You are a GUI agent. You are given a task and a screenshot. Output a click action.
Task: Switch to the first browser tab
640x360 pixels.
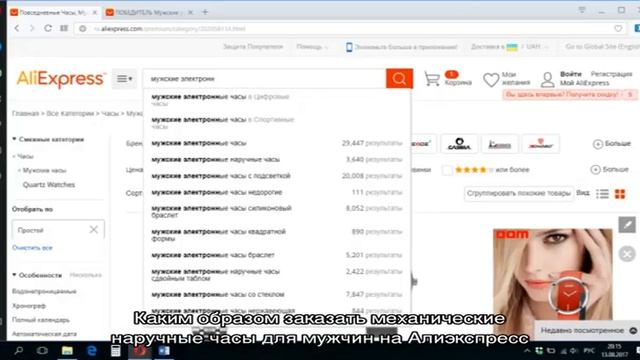click(x=53, y=12)
